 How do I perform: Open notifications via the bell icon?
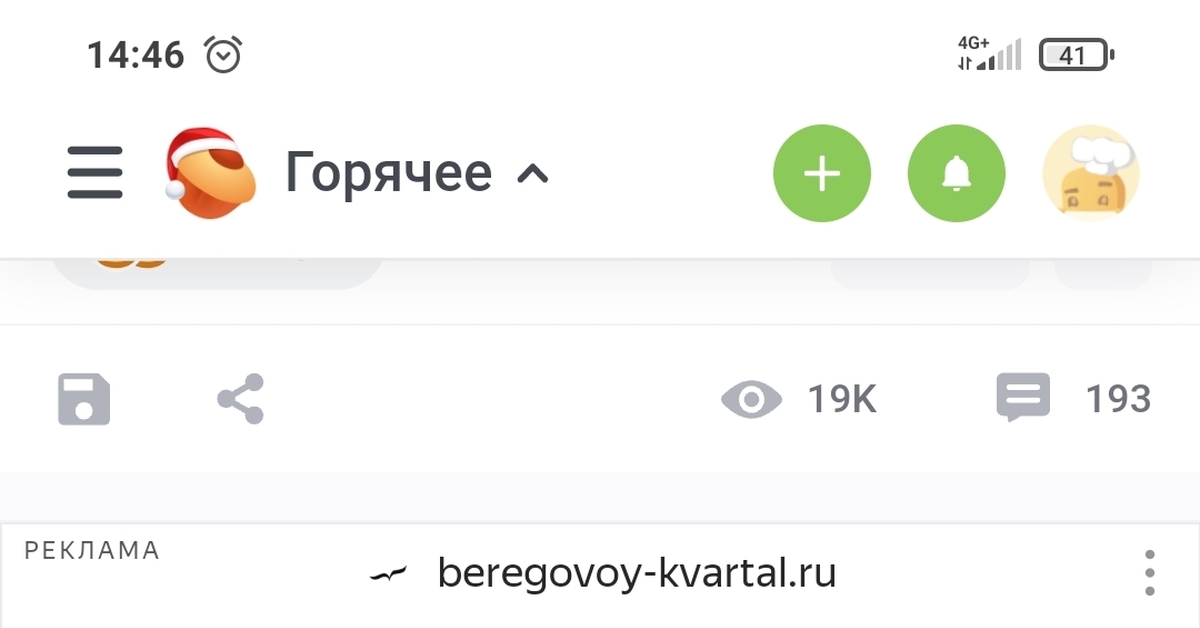956,172
